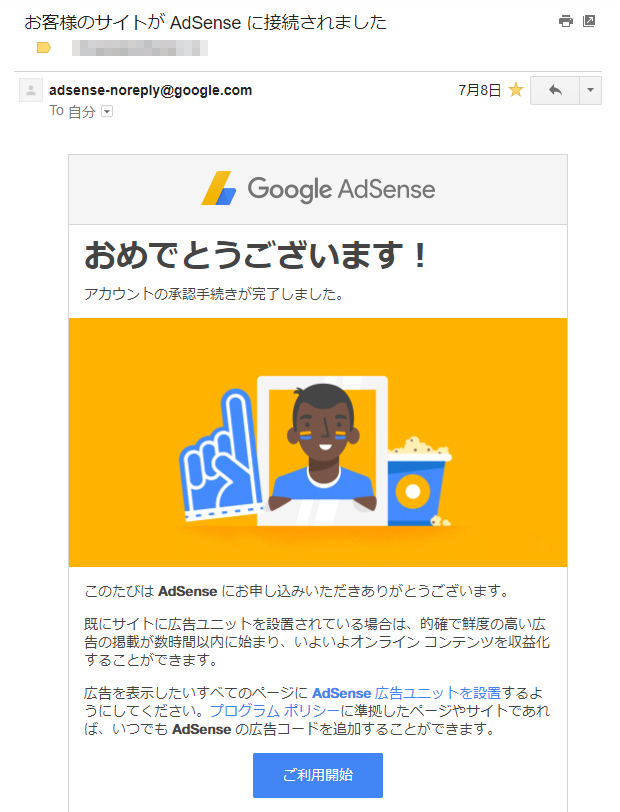Click sender adsense-noreply@google.com
Image resolution: width=620 pixels, height=812 pixels.
pyautogui.click(x=151, y=90)
